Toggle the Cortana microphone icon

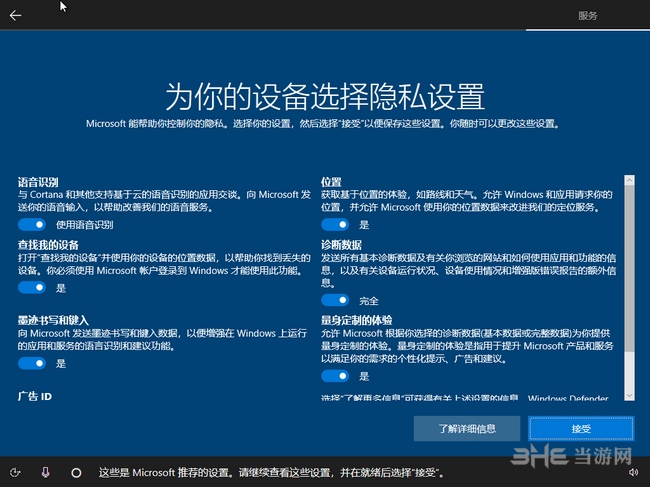tap(46, 472)
